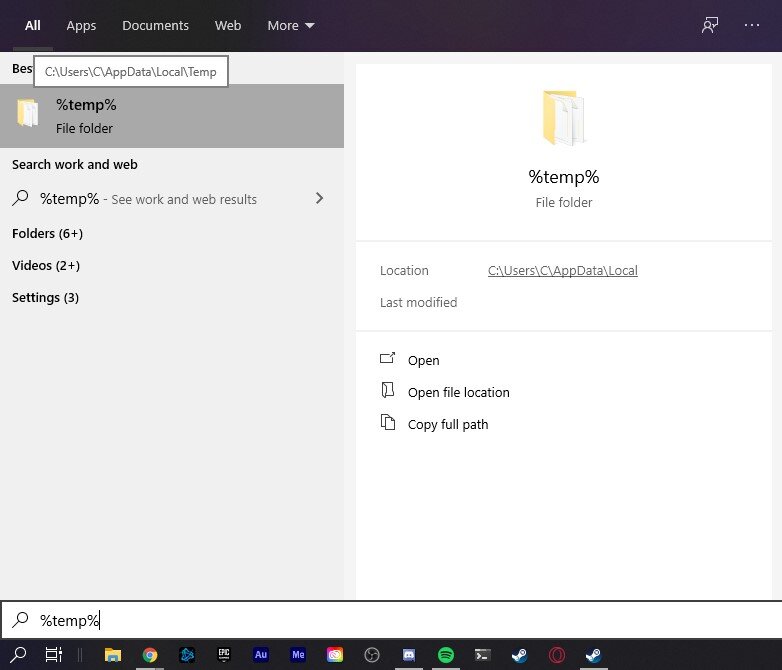Expand the %temp% web results arrow
Viewport: 782px width, 670px height.
click(x=320, y=198)
